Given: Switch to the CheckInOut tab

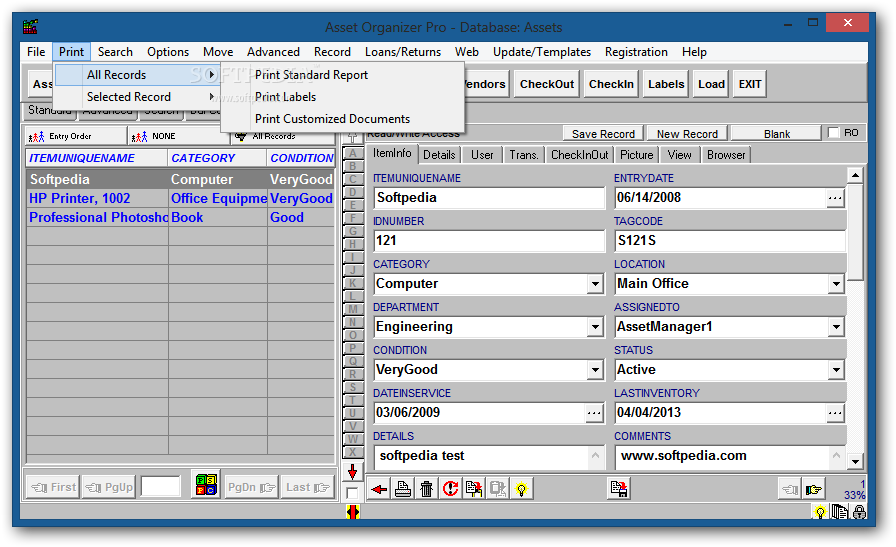Looking at the screenshot, I should pyautogui.click(x=579, y=155).
